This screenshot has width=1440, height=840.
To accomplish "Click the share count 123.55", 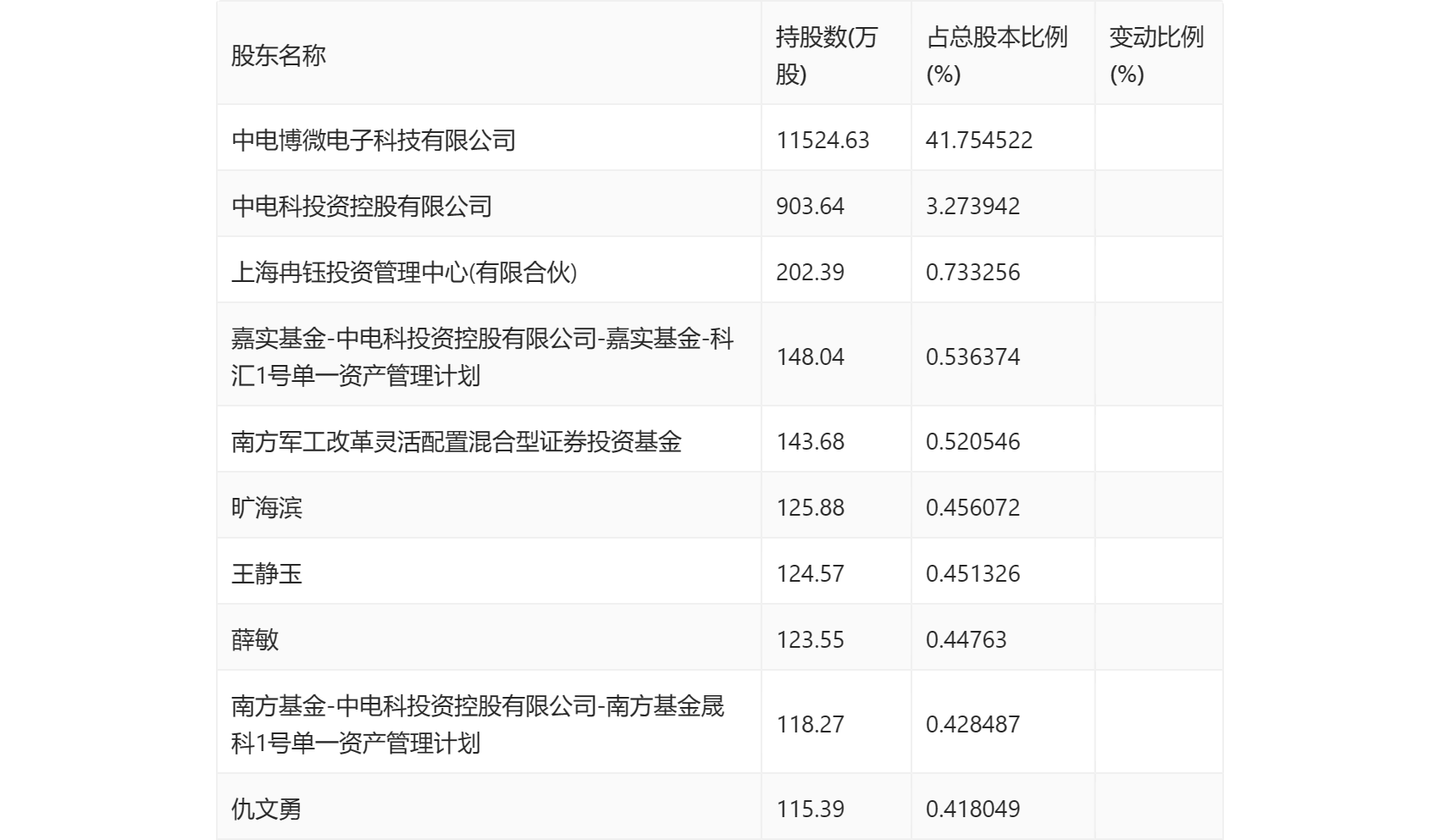I will coord(810,639).
